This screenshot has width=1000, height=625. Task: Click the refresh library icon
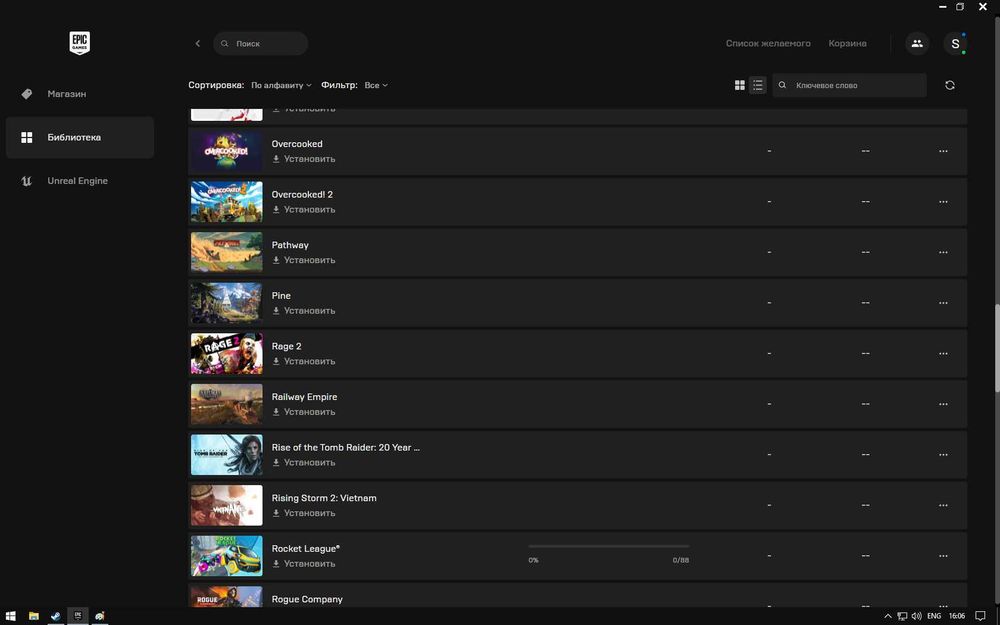tap(950, 85)
